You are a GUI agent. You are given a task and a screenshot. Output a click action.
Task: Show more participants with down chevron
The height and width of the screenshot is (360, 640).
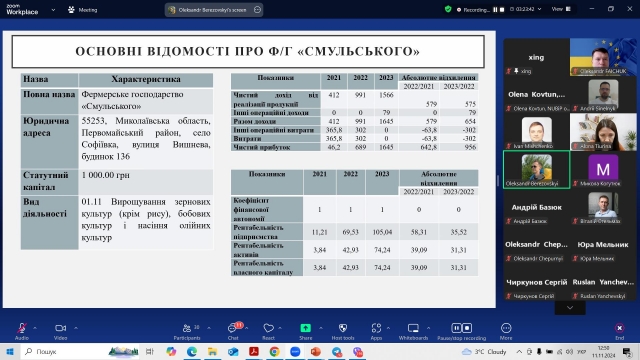point(570,308)
